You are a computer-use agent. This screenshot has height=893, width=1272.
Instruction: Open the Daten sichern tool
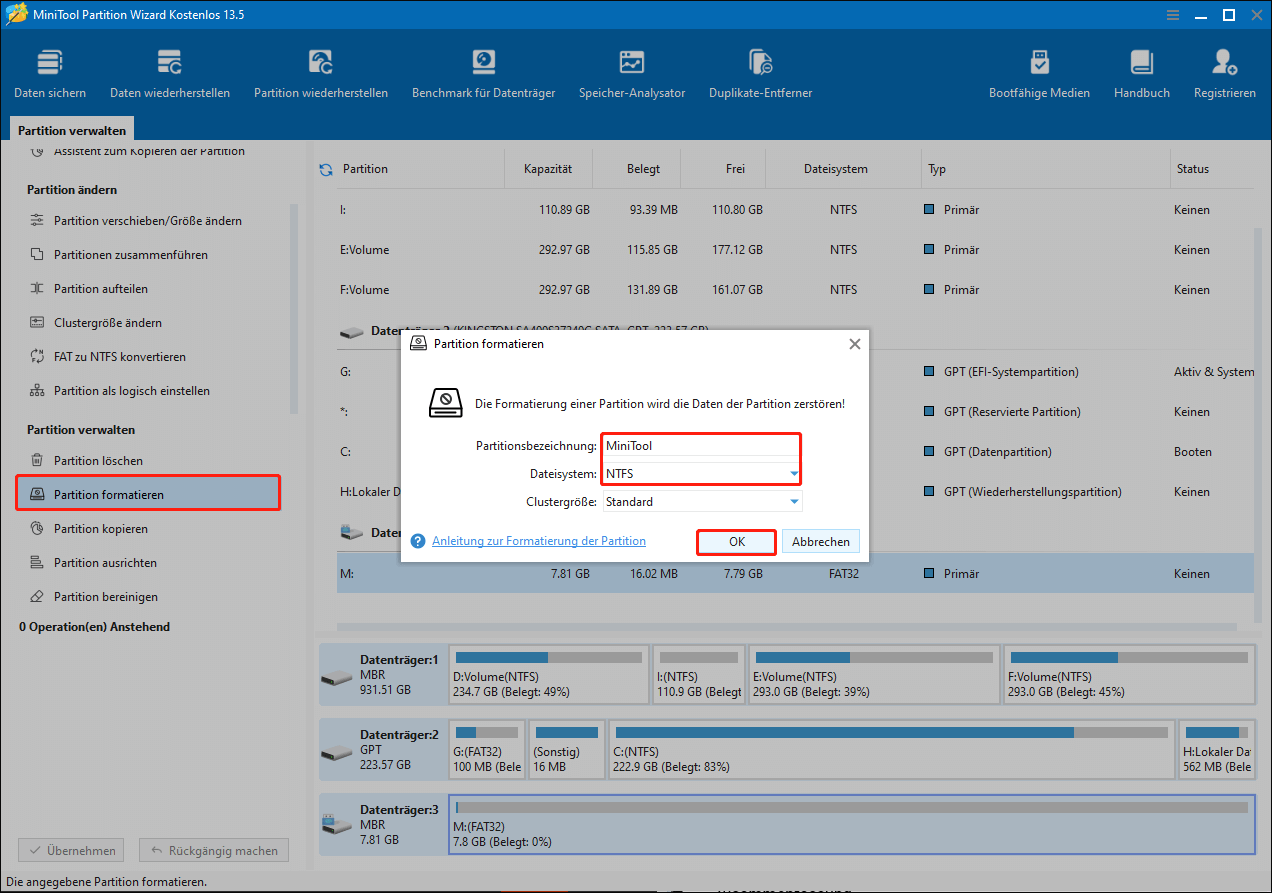[x=49, y=70]
